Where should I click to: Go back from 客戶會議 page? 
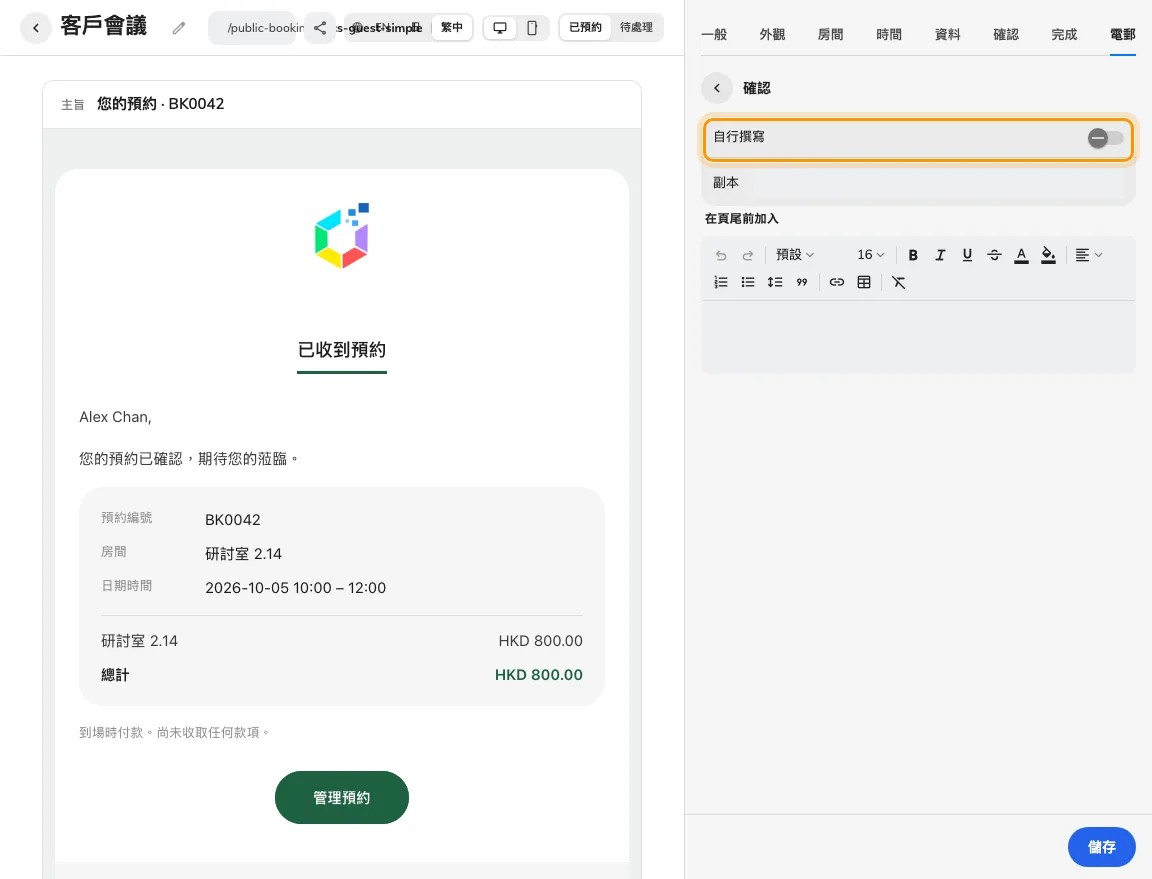(35, 28)
